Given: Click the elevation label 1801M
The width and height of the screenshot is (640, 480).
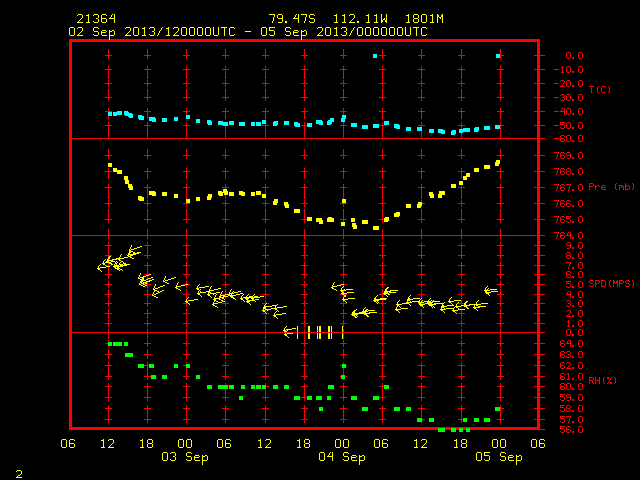Looking at the screenshot, I should click(x=424, y=19).
